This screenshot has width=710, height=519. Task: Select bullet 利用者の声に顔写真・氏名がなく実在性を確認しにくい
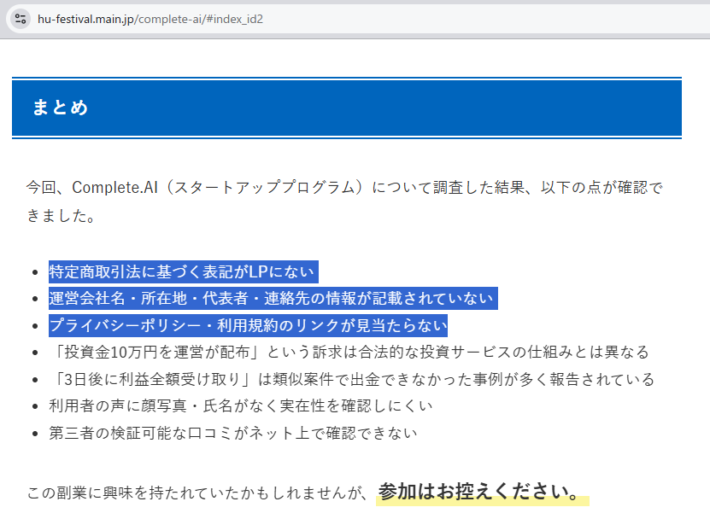[x=241, y=406]
